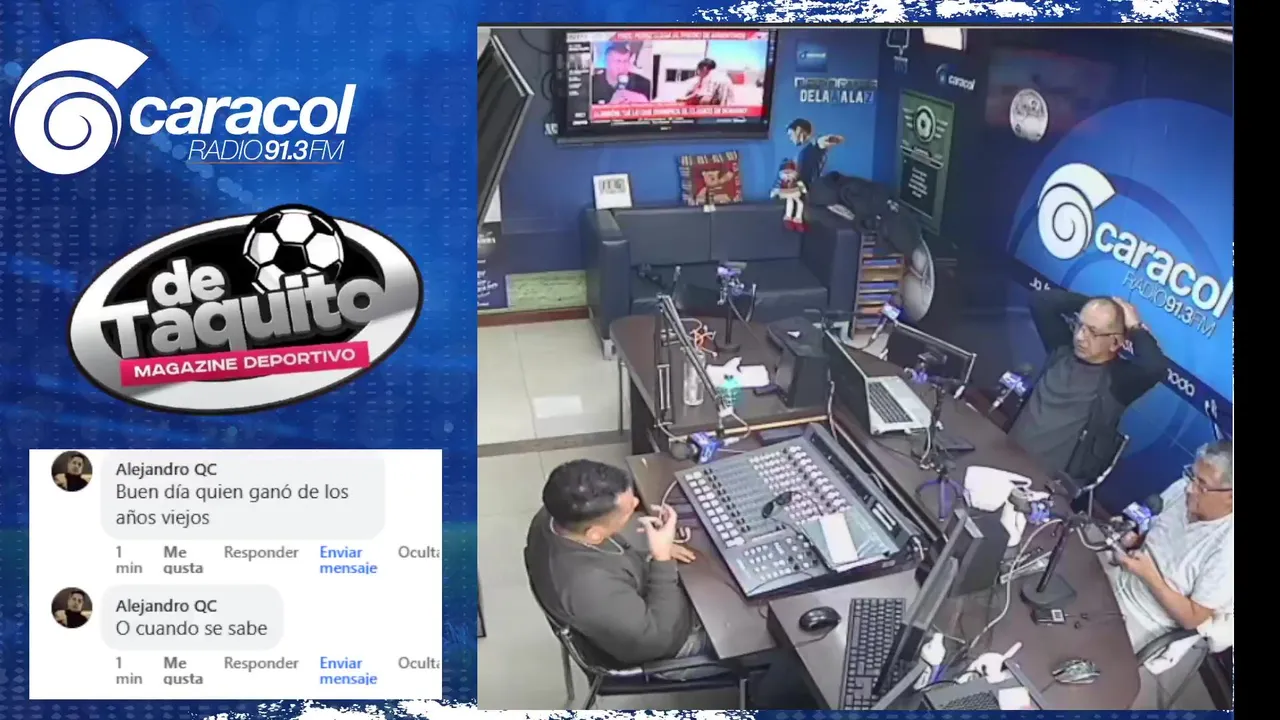Click 'Ocultar' under the años viejos comment

click(x=419, y=552)
